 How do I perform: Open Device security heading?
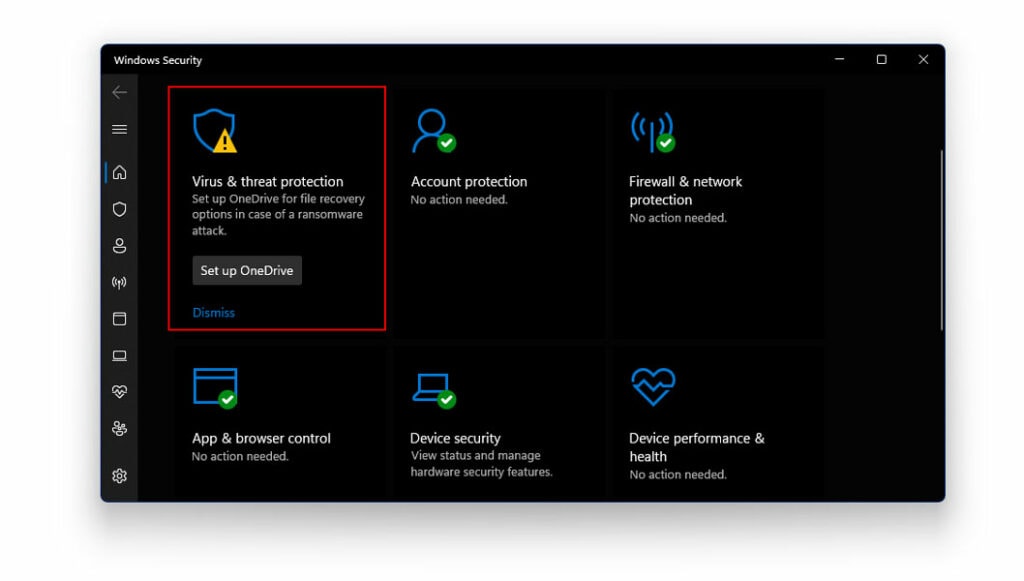coord(455,439)
